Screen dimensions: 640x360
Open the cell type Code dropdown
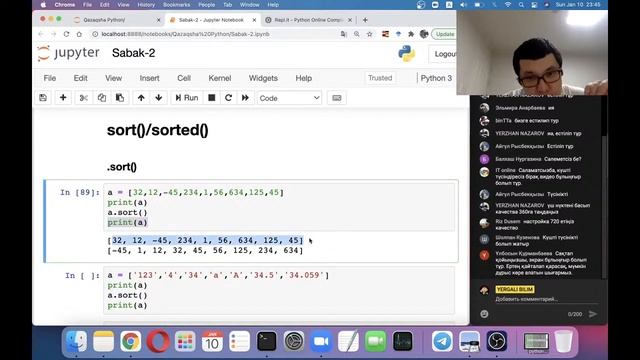point(289,98)
